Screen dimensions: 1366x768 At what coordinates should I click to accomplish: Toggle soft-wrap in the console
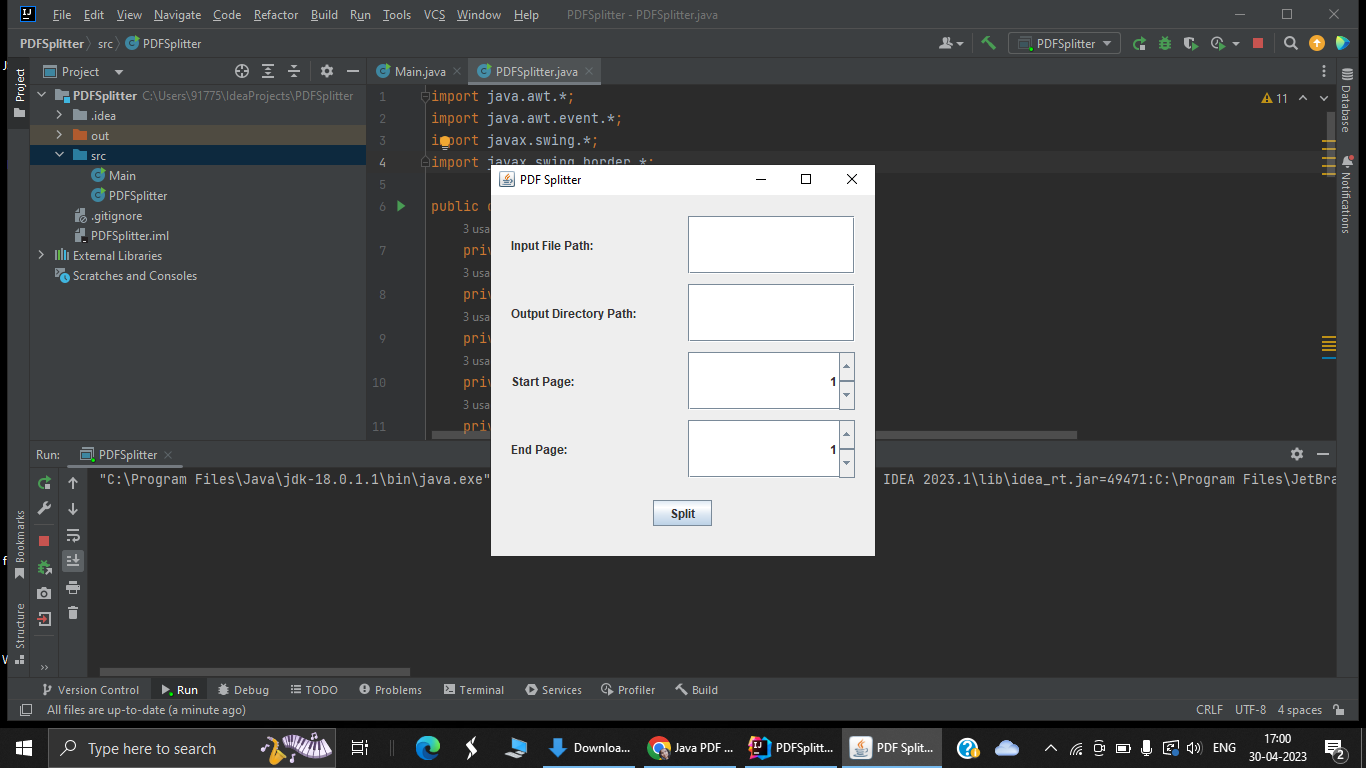[72, 536]
